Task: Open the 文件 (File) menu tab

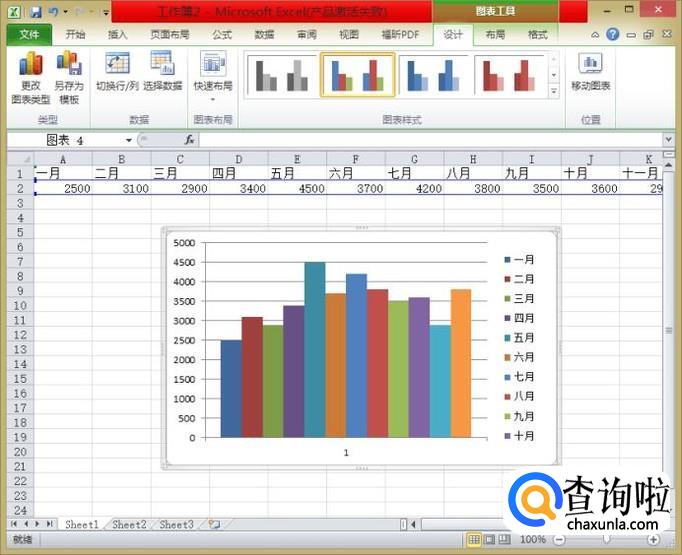Action: click(30, 34)
